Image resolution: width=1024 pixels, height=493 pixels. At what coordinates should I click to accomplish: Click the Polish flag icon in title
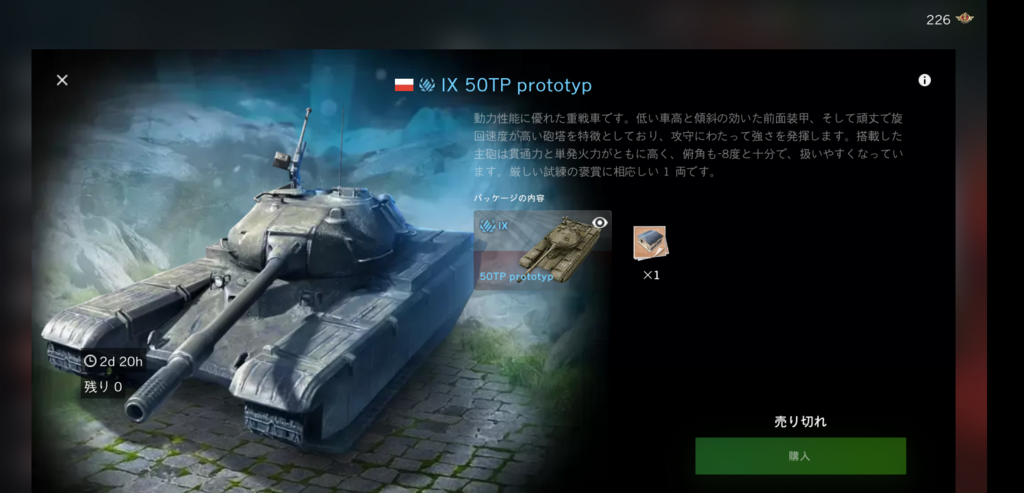tap(404, 85)
